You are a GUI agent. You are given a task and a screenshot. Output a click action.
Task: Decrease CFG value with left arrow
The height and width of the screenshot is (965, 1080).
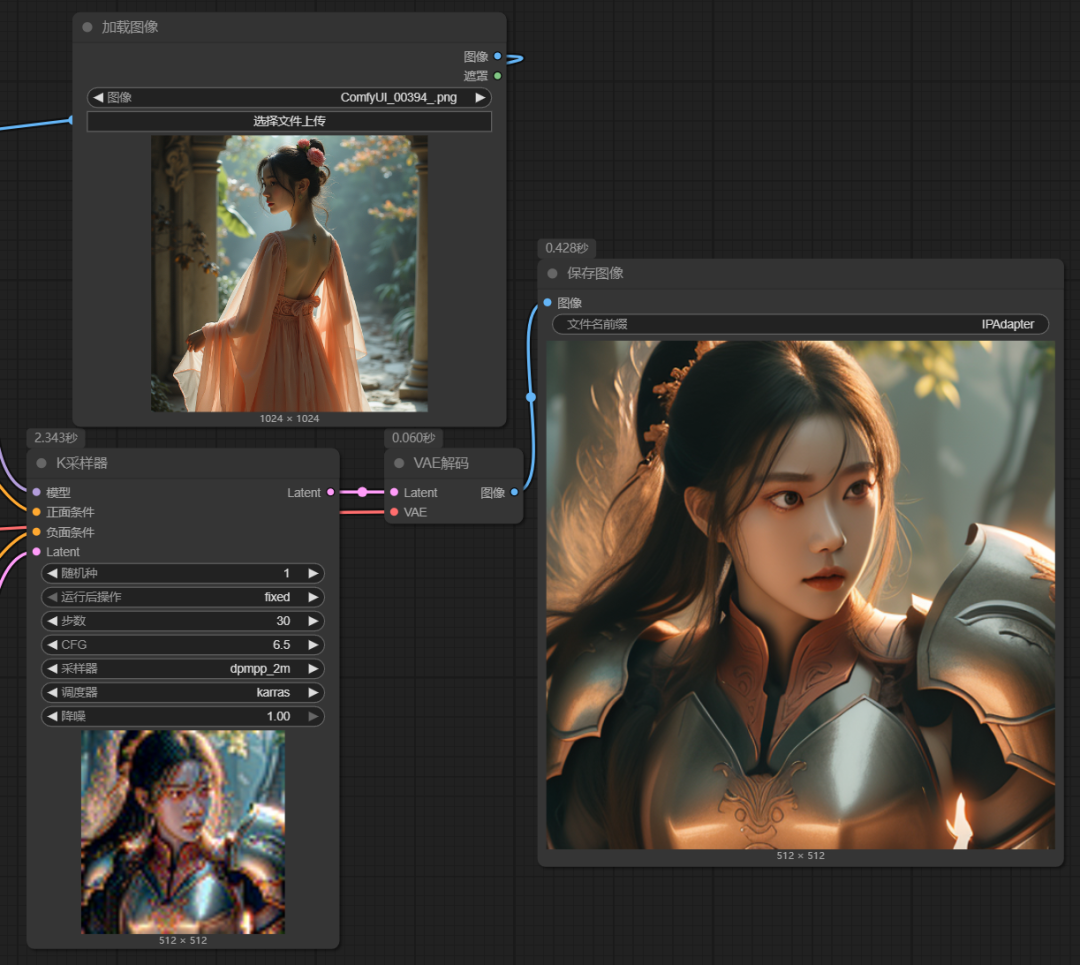click(x=52, y=645)
